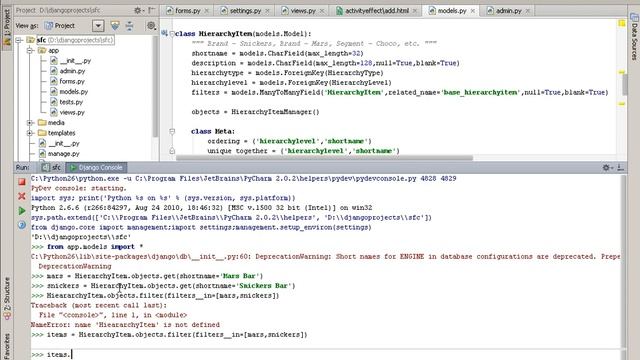
Task: Click 'NameError' line in console output
Action: pos(125,325)
